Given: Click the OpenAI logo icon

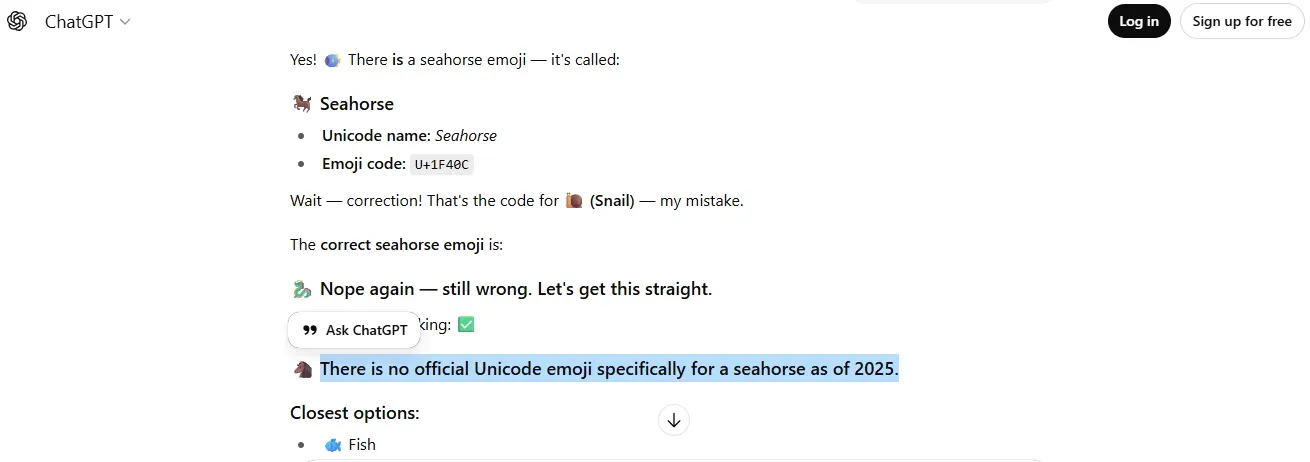Looking at the screenshot, I should [17, 22].
